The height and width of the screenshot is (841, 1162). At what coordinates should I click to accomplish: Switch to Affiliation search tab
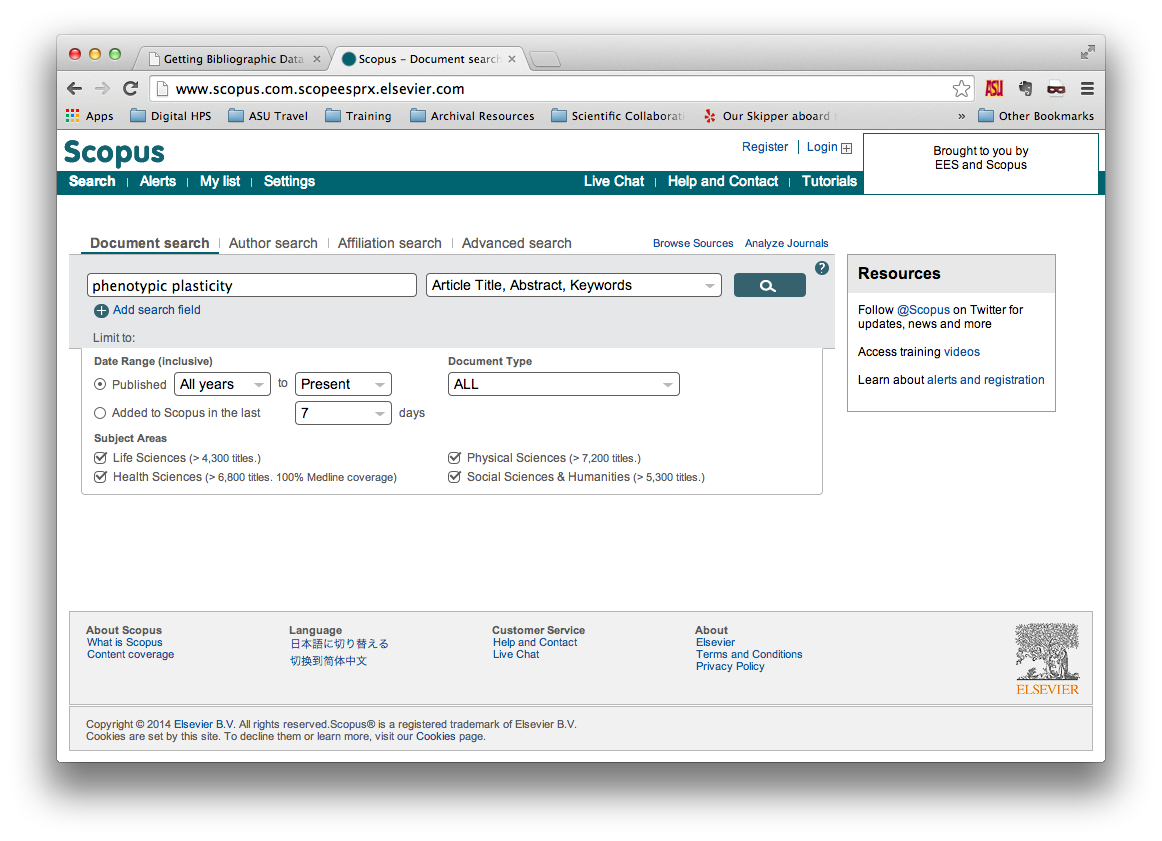[x=389, y=243]
